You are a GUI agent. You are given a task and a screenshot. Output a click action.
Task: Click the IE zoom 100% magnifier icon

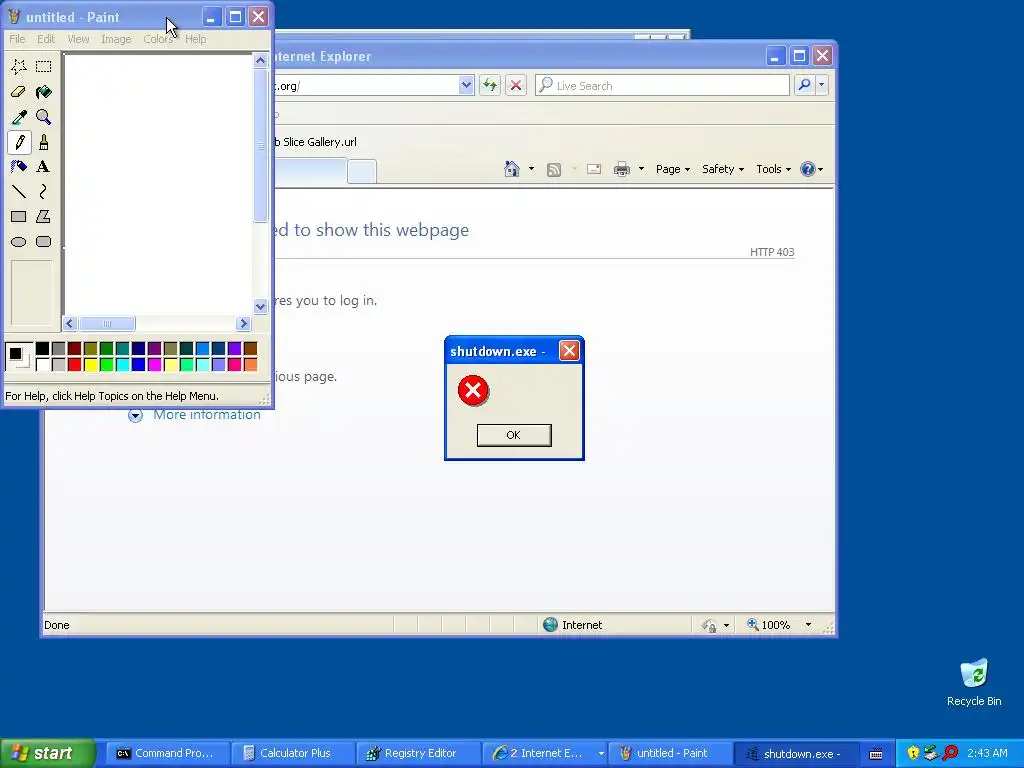[753, 625]
